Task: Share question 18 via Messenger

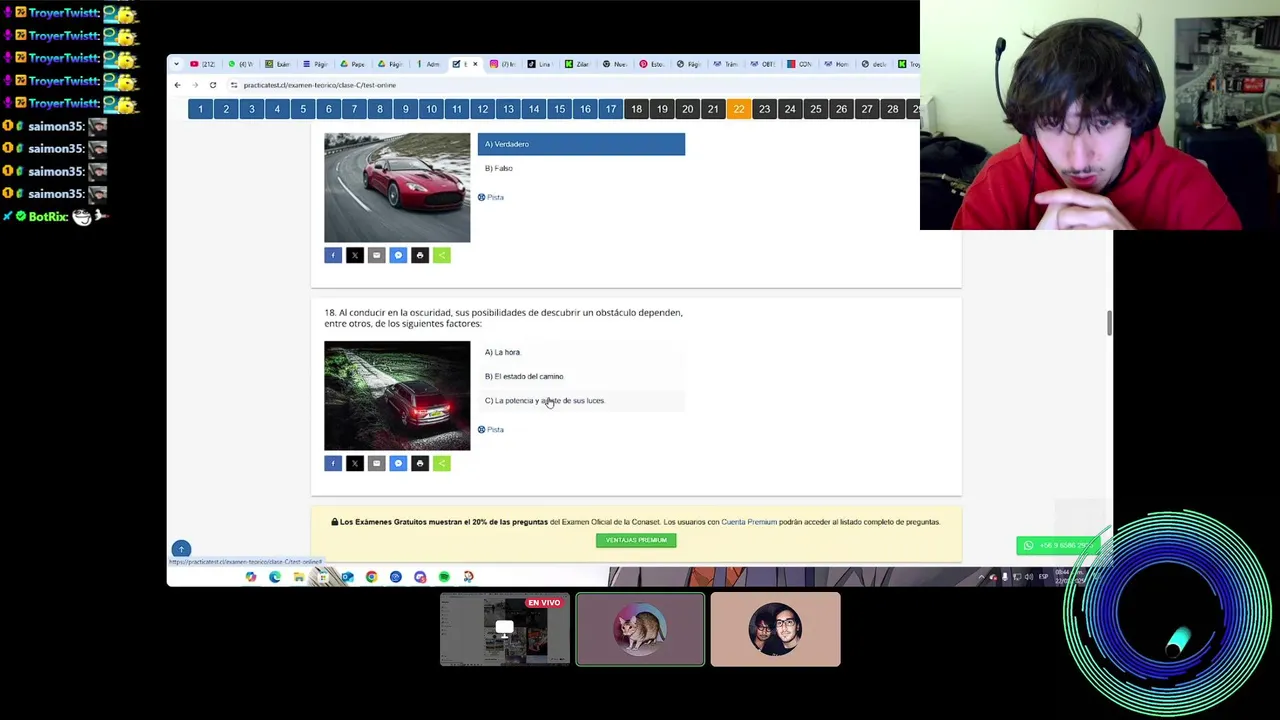Action: [x=398, y=463]
